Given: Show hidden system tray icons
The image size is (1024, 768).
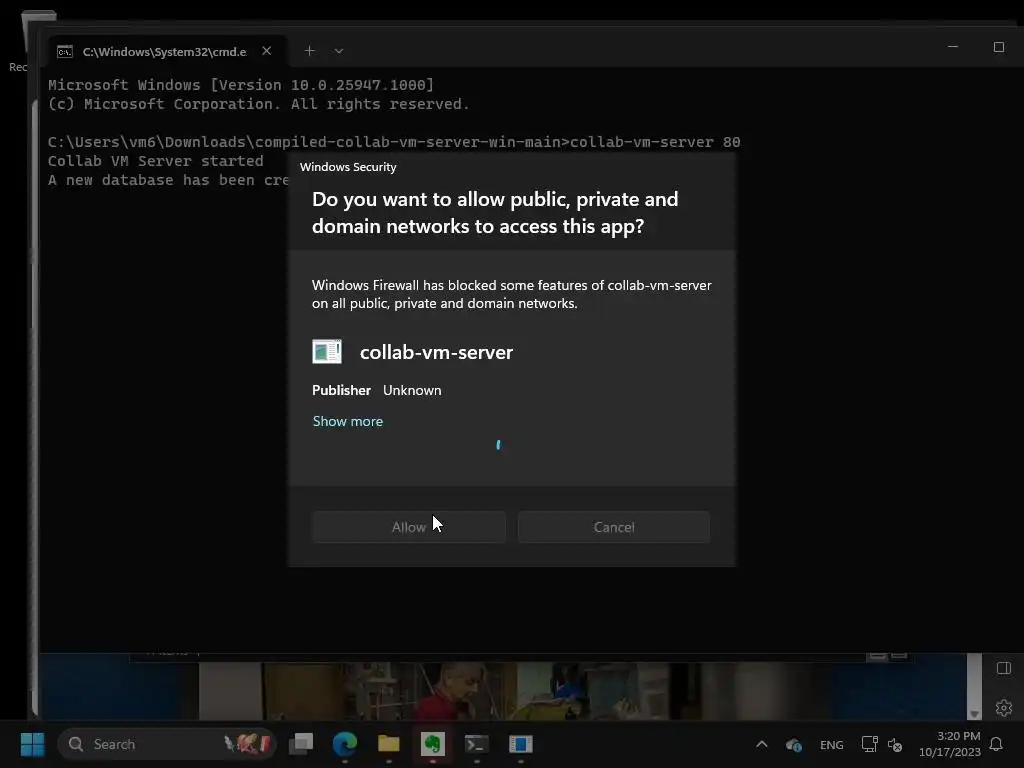Looking at the screenshot, I should [761, 744].
